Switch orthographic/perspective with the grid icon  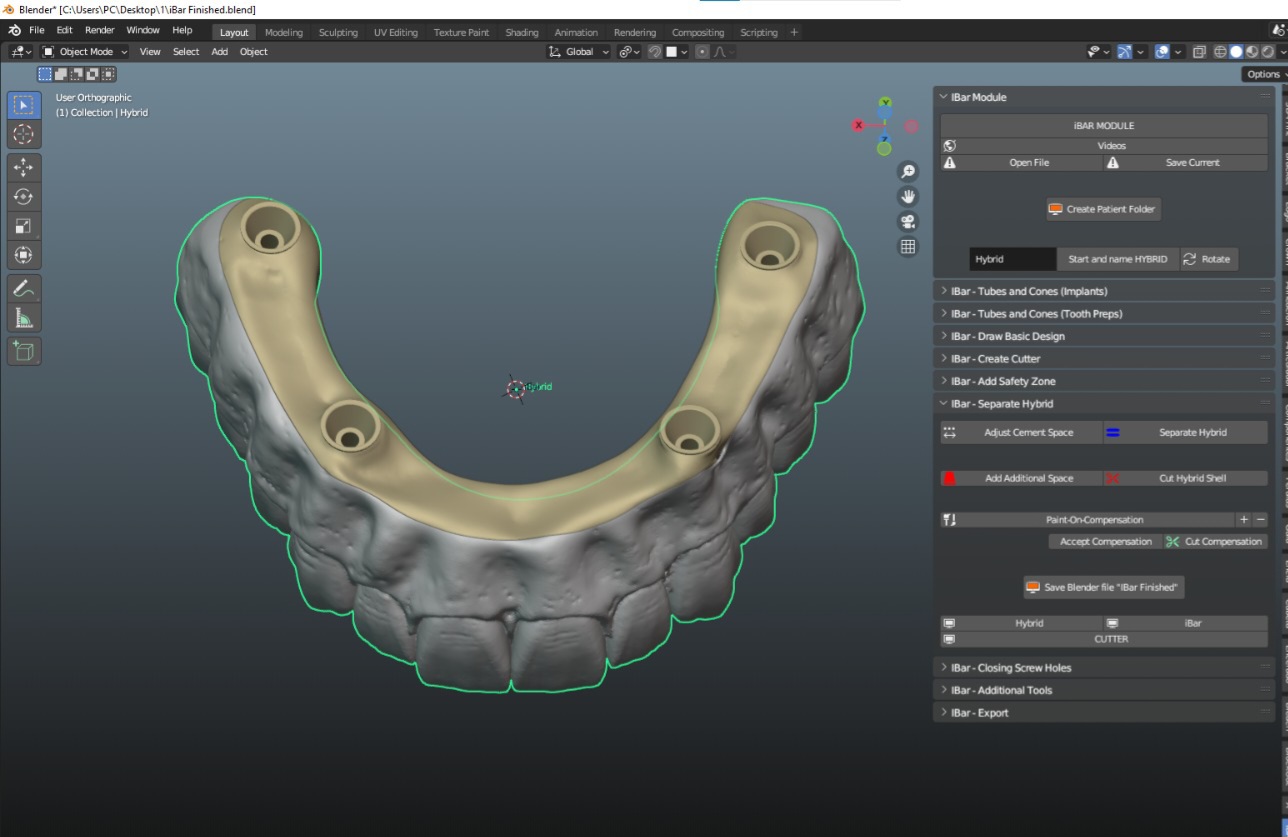[908, 246]
